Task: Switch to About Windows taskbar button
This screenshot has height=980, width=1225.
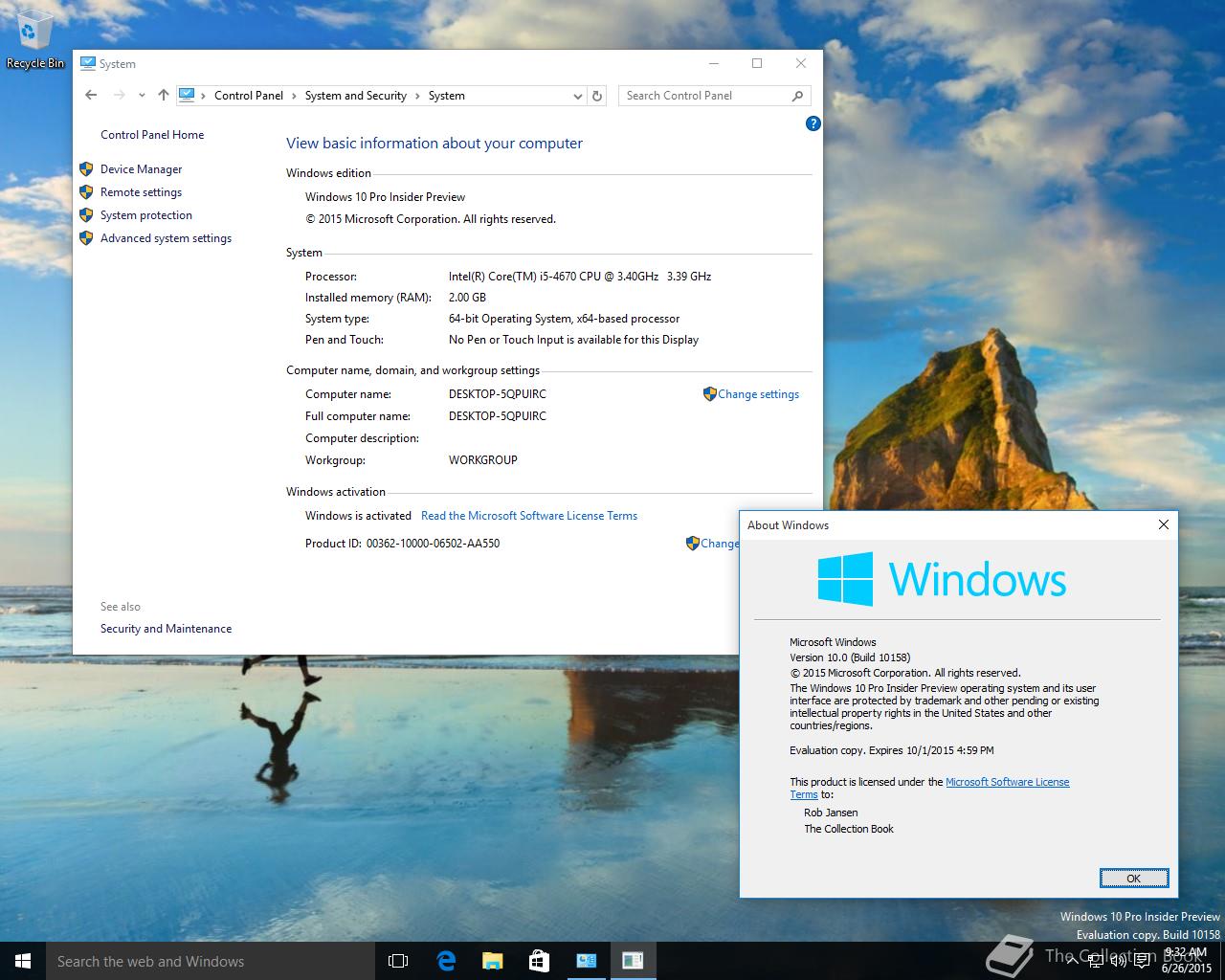Action: pos(633,961)
